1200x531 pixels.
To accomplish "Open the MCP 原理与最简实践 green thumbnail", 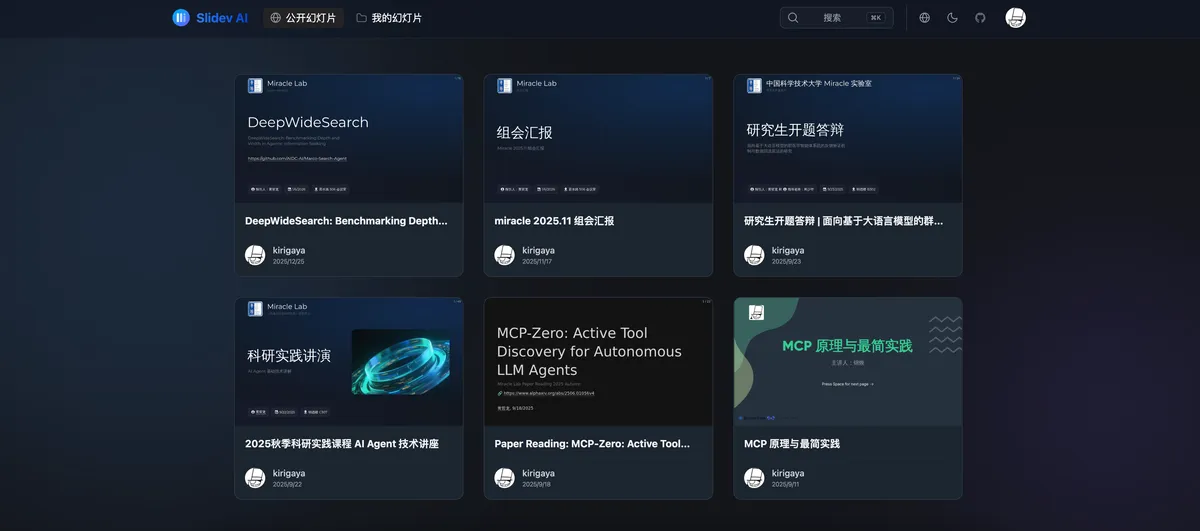I will point(847,361).
